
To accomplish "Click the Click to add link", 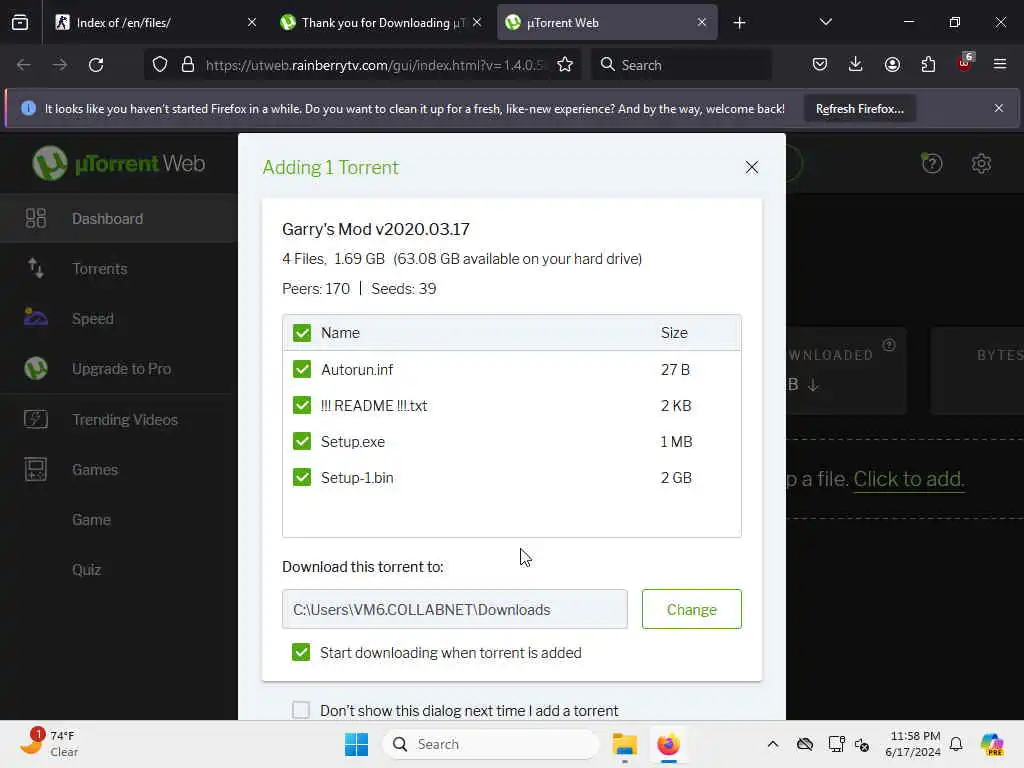I will coord(908,479).
